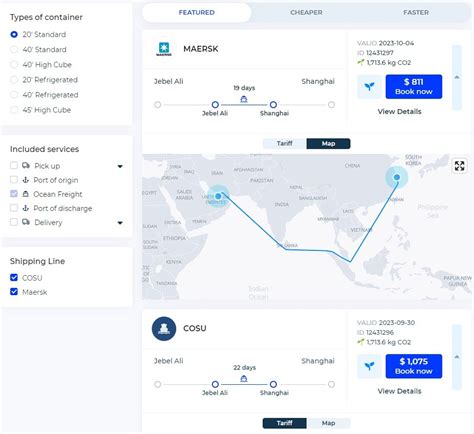Click Maersk offer ID 12431297

(375, 53)
